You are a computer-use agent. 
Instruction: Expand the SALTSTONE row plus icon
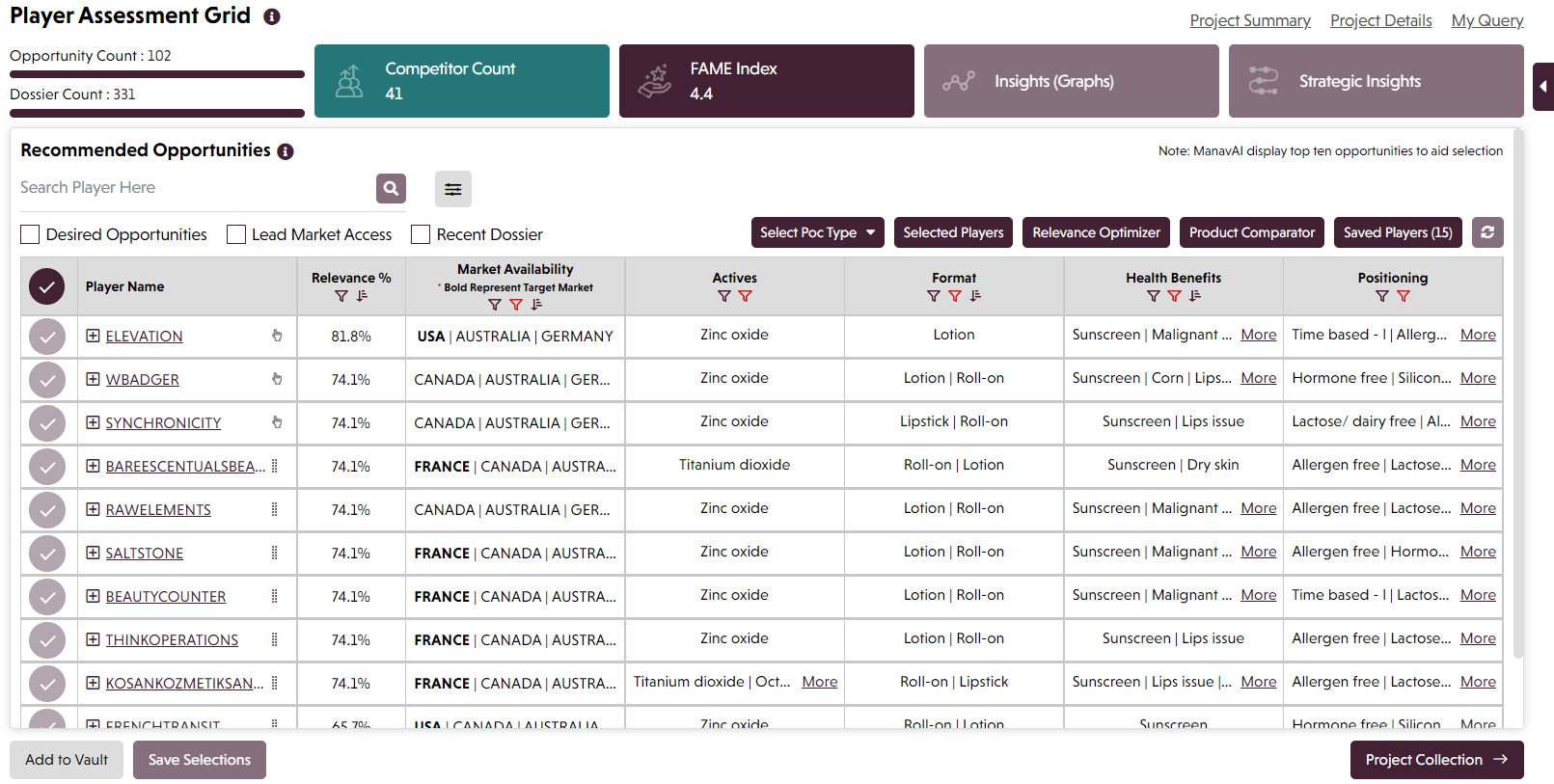[x=93, y=553]
